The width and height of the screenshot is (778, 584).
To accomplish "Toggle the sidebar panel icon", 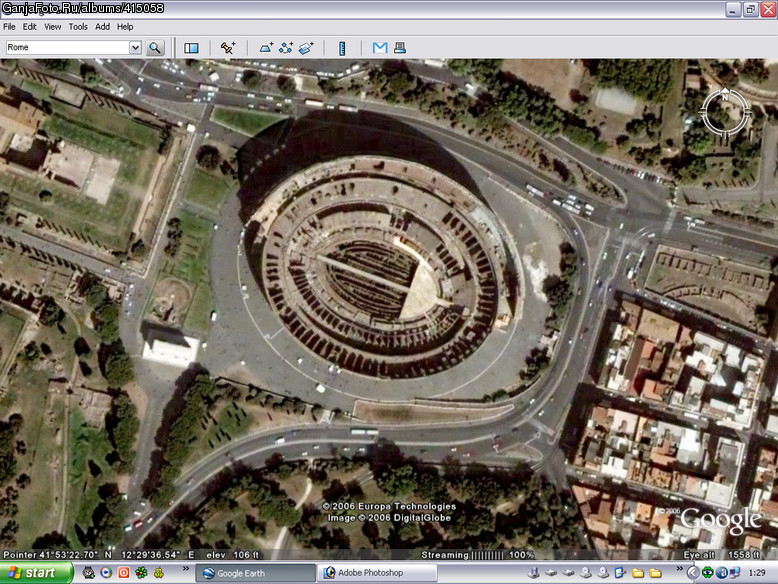I will [191, 48].
